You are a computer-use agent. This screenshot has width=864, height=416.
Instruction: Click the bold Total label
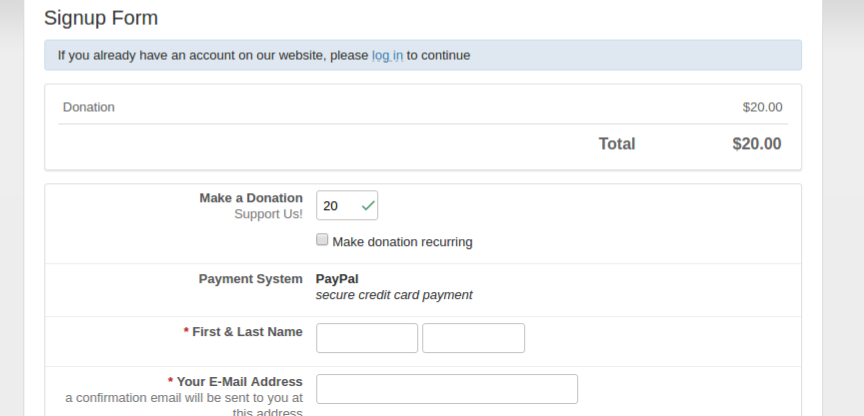[x=616, y=144]
